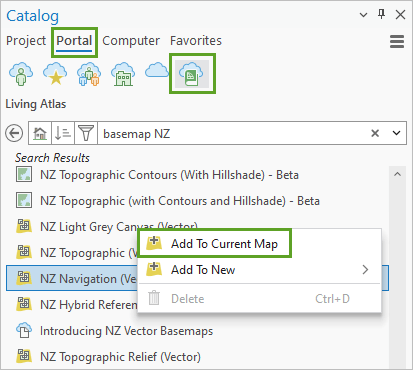Close the Catalog pane
Screen dimensions: 413x370
[x=400, y=15]
